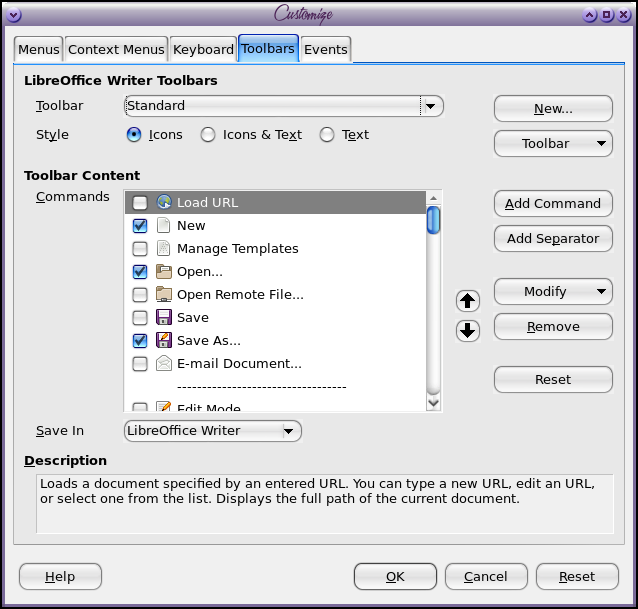
Task: Uncheck the New command checkbox
Action: [x=140, y=225]
